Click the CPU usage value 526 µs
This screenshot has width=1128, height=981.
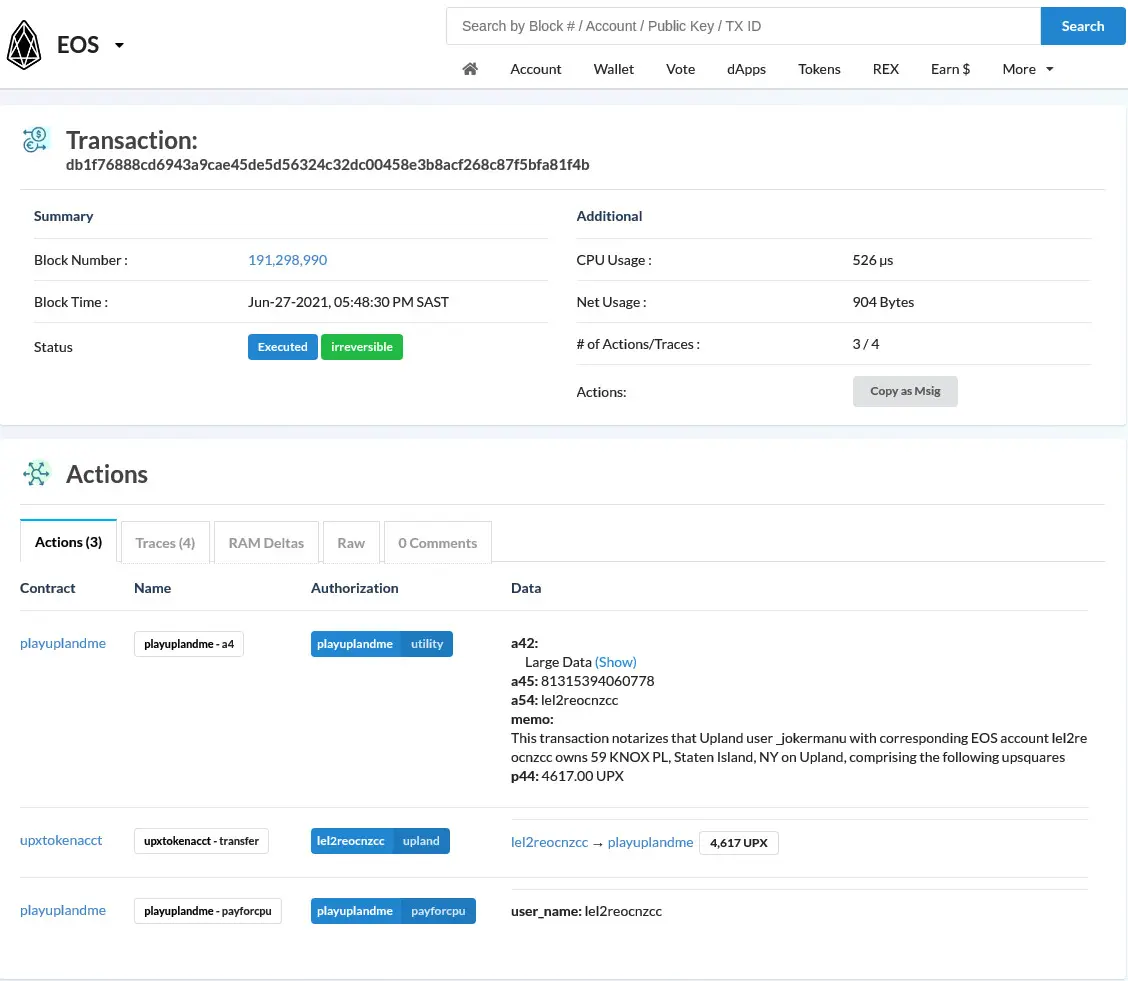[x=873, y=260]
